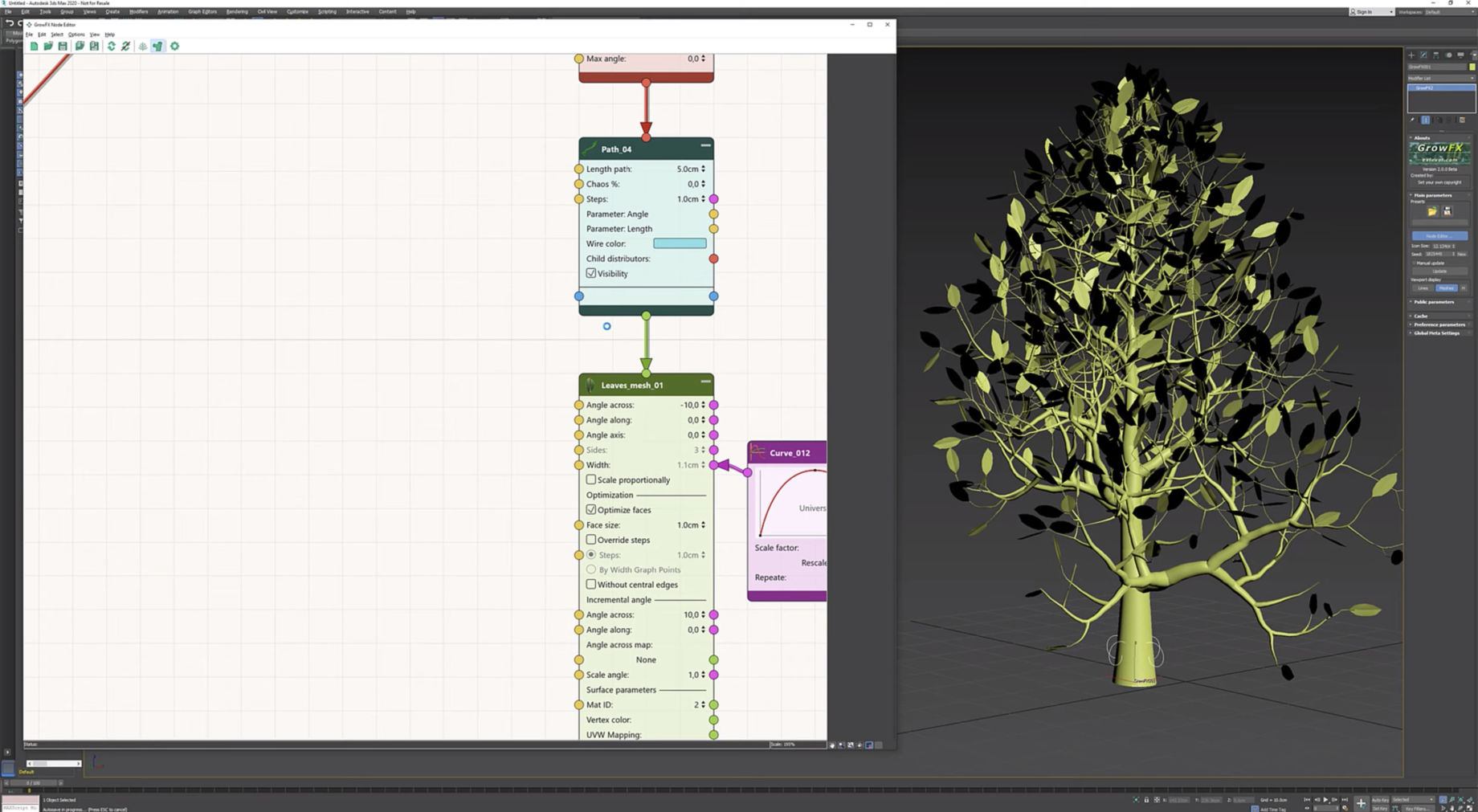This screenshot has height=812, width=1478.
Task: Click the Save icon in node editor toolbar
Action: click(x=63, y=46)
